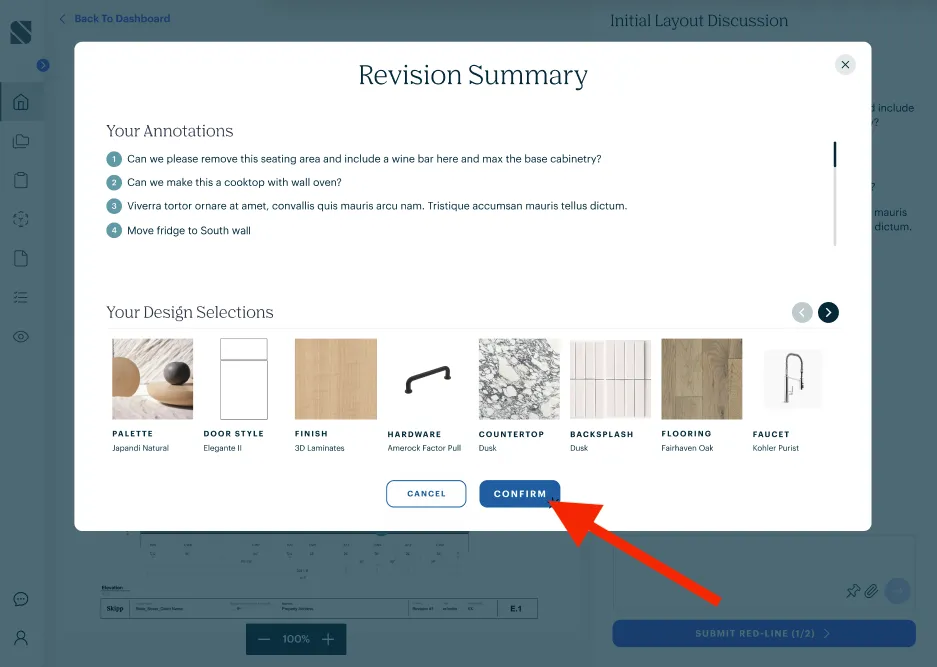Click the annotation 4 number badge
Image resolution: width=937 pixels, height=667 pixels.
[x=114, y=230]
